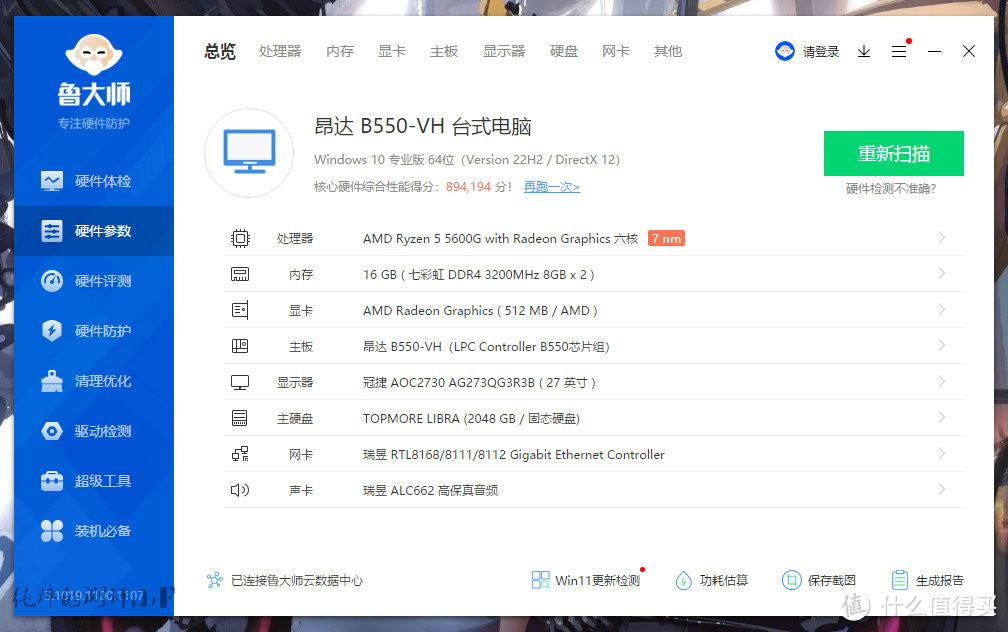
Task: Click the 鲁大师 logo avatar
Action: pos(94,55)
